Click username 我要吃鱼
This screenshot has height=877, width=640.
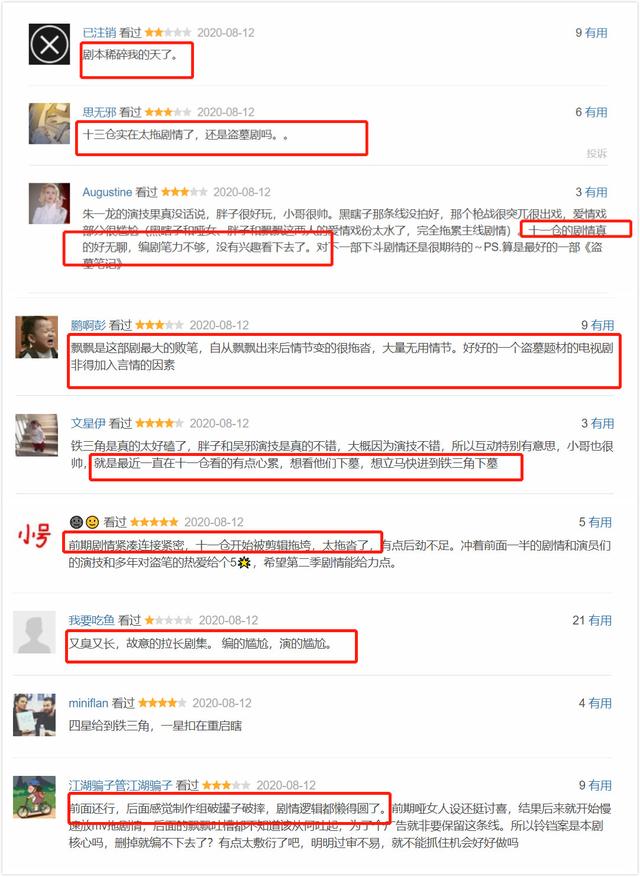[92, 620]
